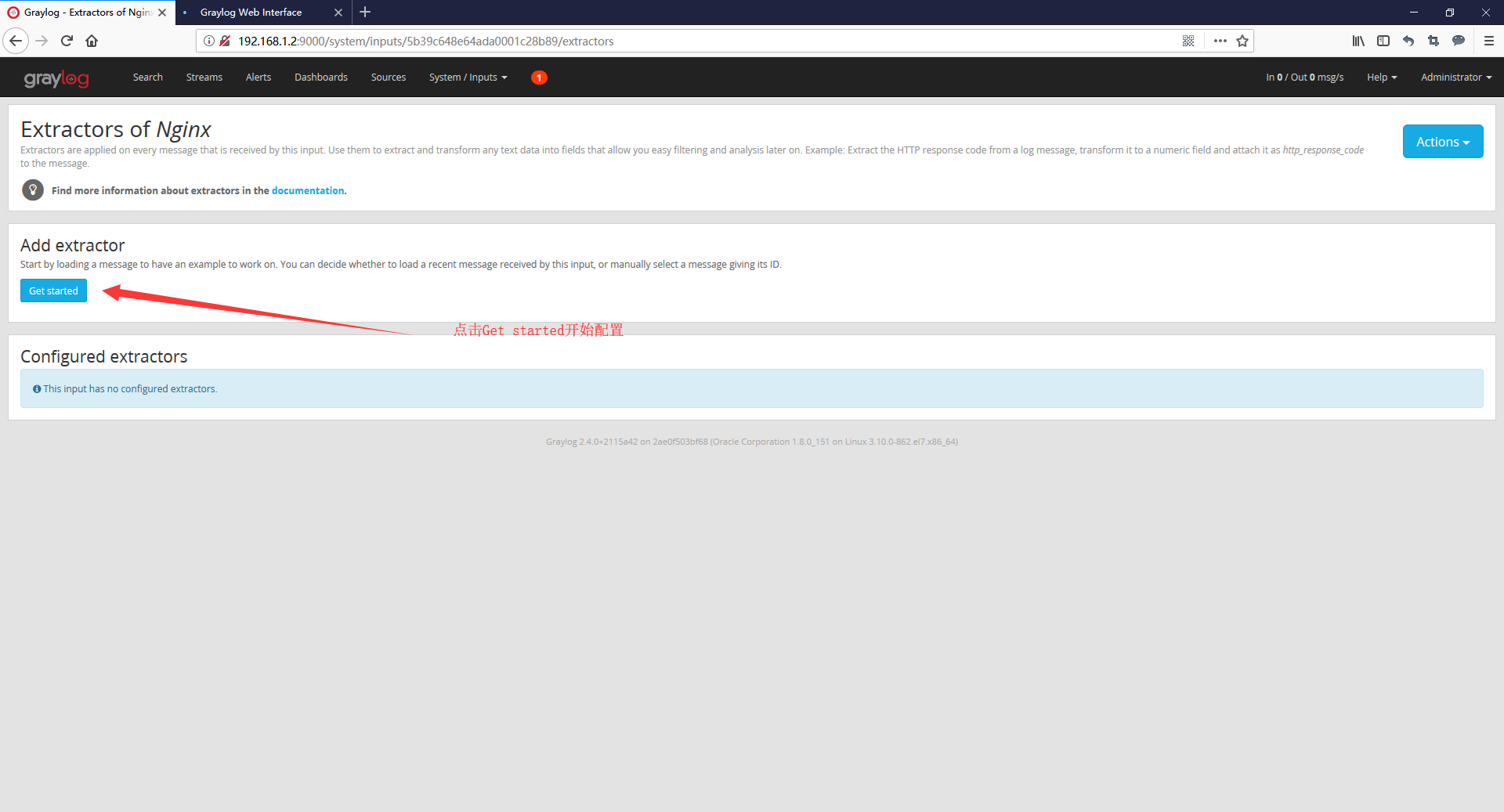
Task: Close the Graylog Web Interface tab
Action: click(338, 13)
